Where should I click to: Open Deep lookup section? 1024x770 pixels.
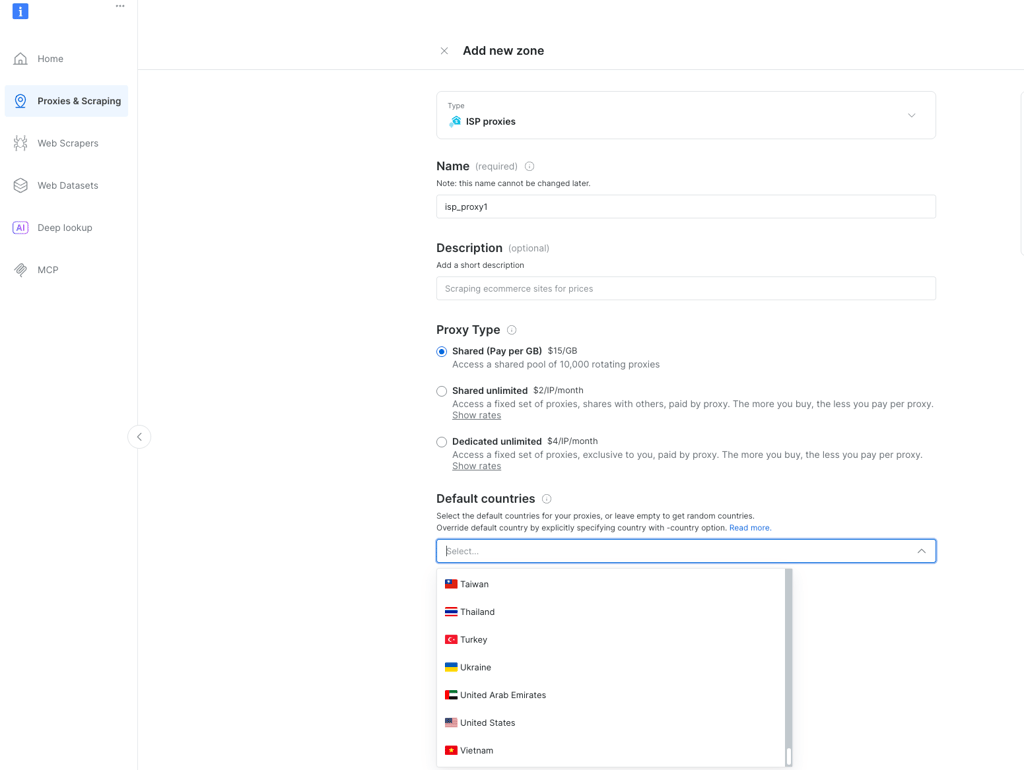(65, 228)
